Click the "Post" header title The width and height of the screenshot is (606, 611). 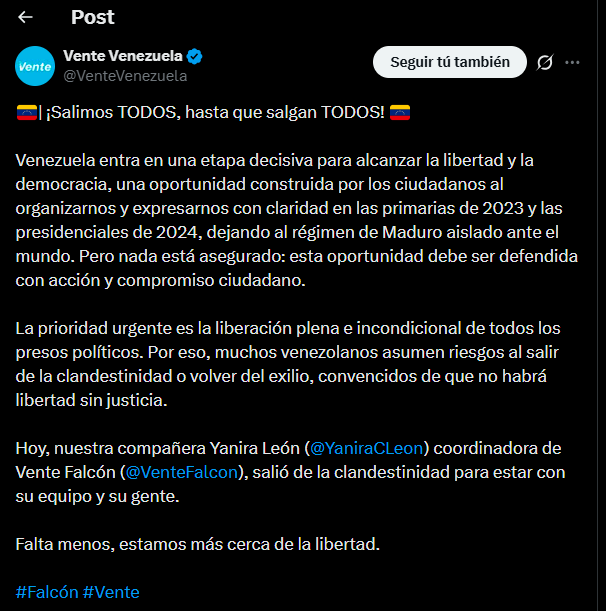tap(93, 17)
